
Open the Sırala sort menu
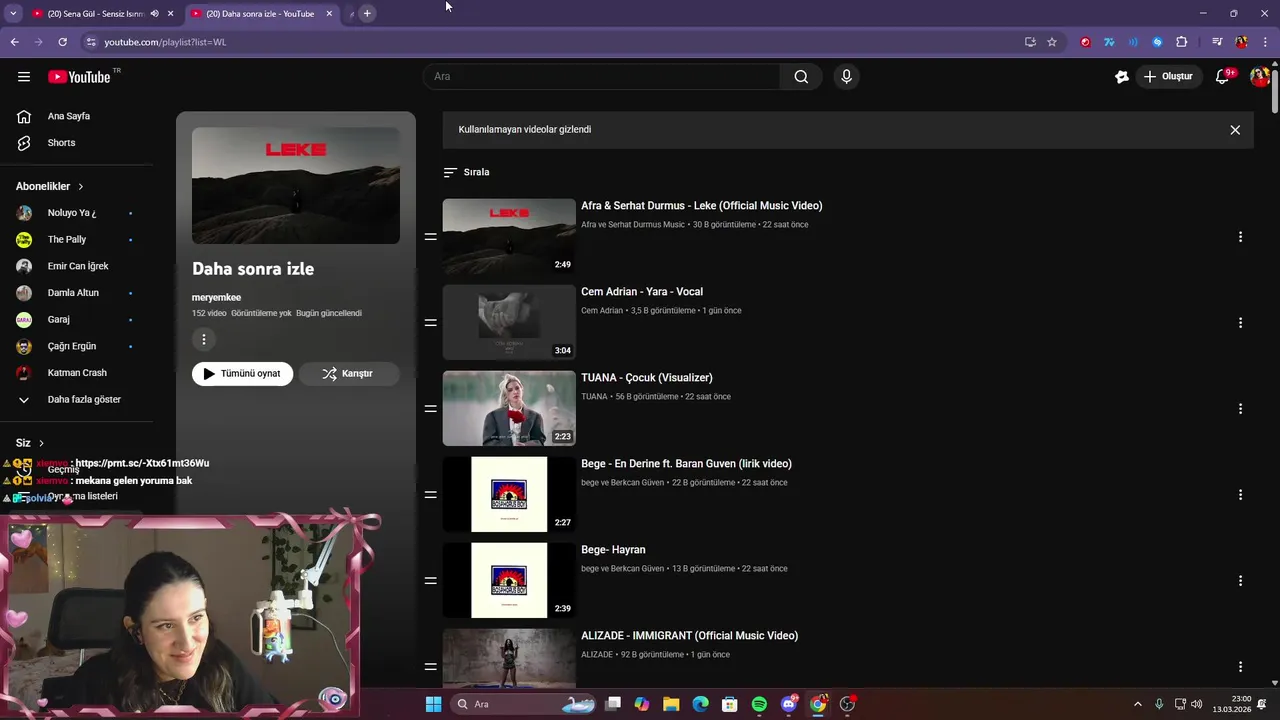(x=467, y=172)
